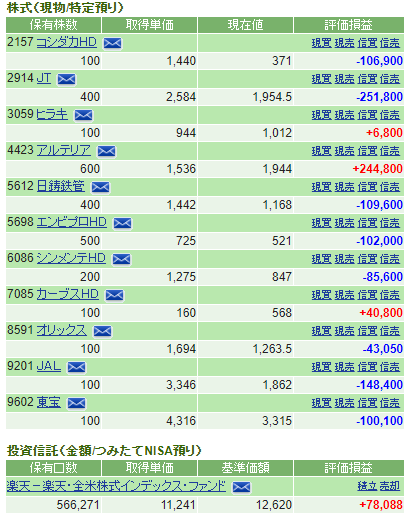The height and width of the screenshot is (525, 413).
Task: Open the mail icon next to ヒラキ
Action: click(x=83, y=116)
